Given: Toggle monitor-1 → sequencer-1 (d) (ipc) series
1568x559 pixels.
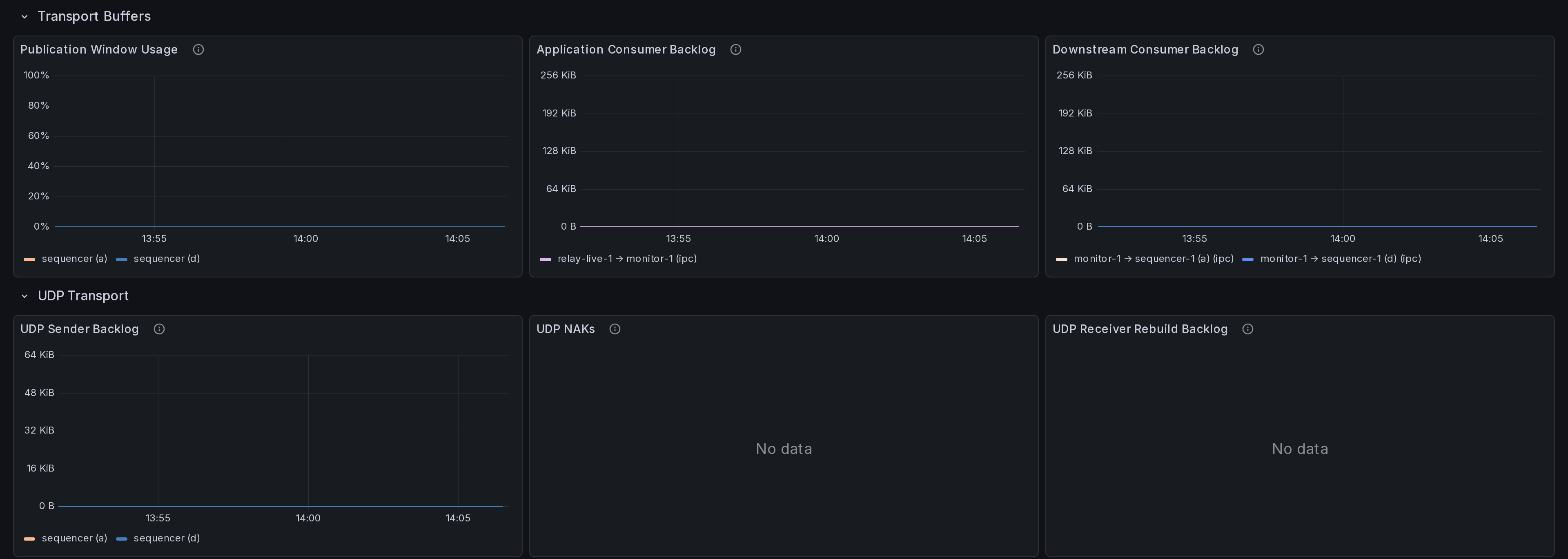Looking at the screenshot, I should pos(1340,259).
